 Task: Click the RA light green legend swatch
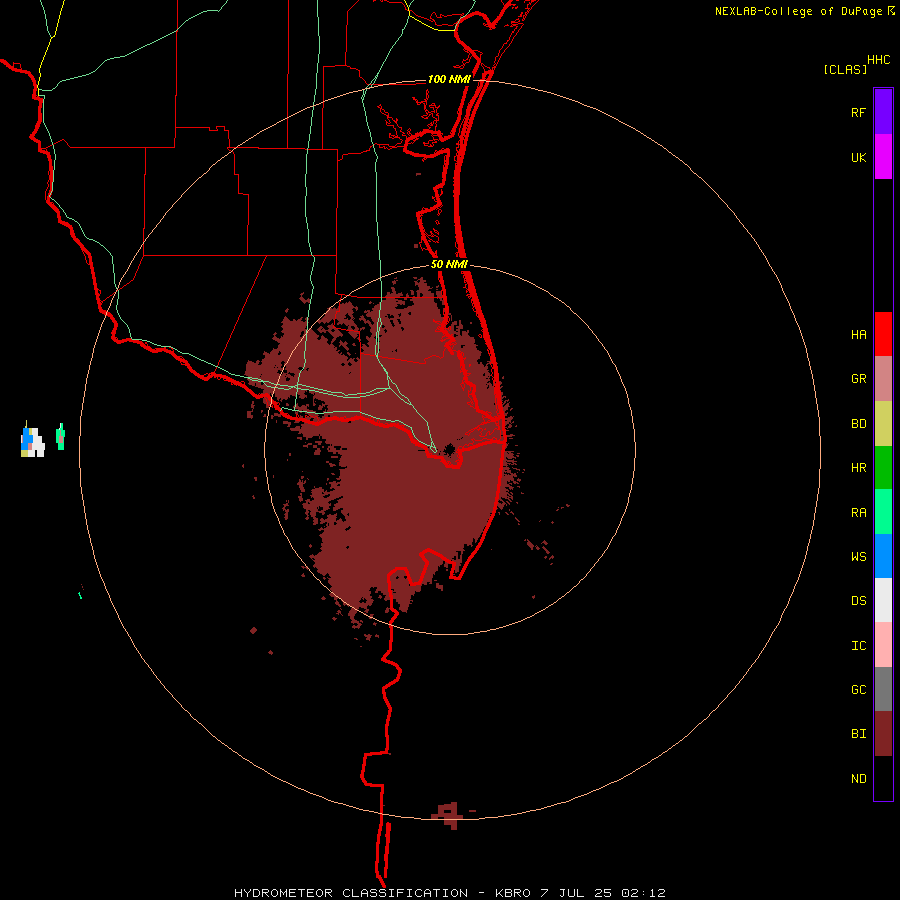(x=883, y=512)
